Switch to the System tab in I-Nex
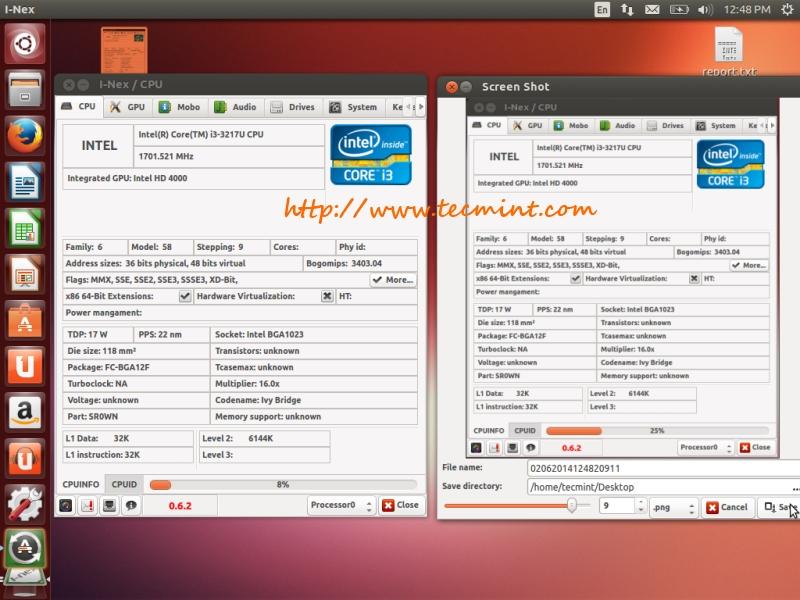 [354, 107]
